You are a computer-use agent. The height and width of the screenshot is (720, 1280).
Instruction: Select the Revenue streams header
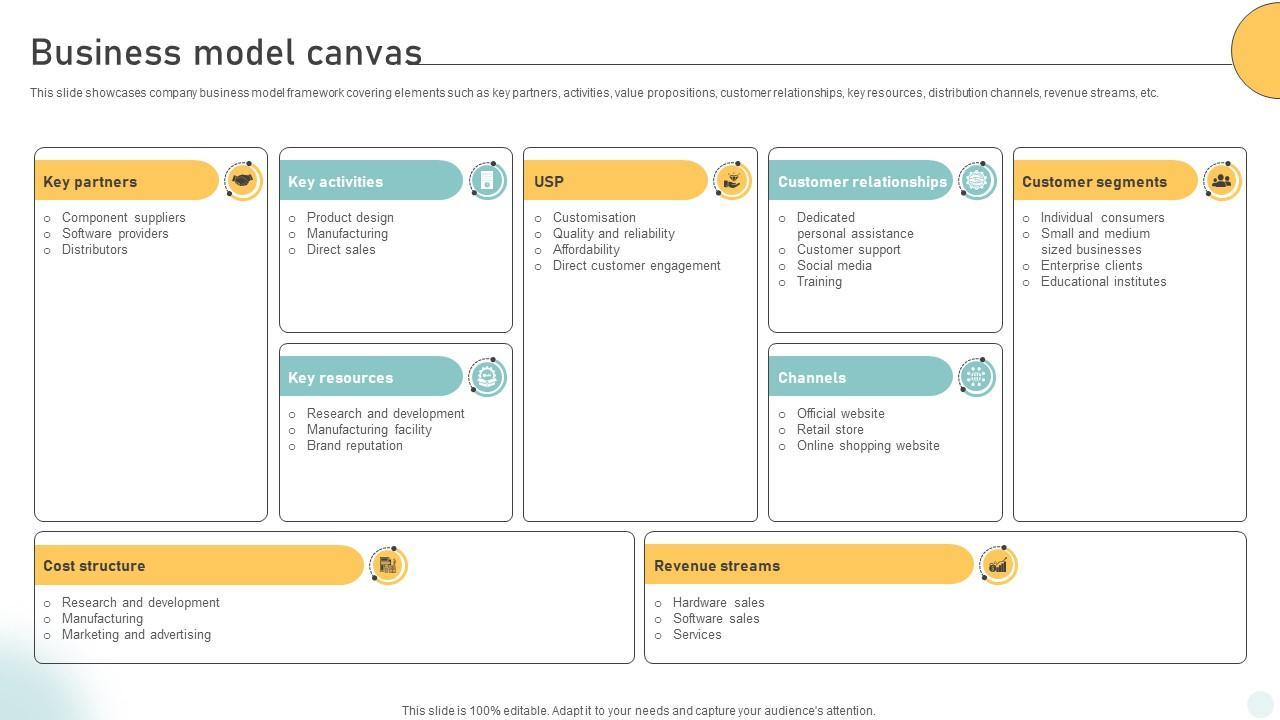point(809,565)
